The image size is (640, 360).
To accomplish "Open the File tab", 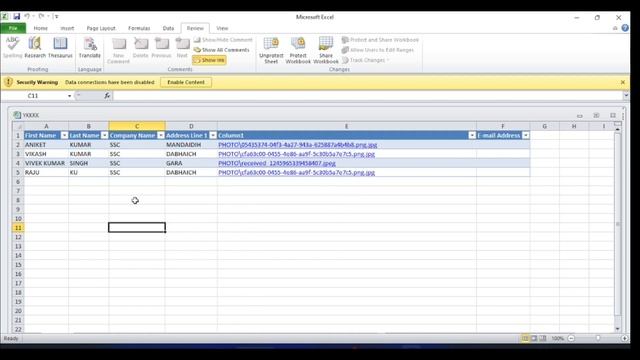I will (13, 28).
